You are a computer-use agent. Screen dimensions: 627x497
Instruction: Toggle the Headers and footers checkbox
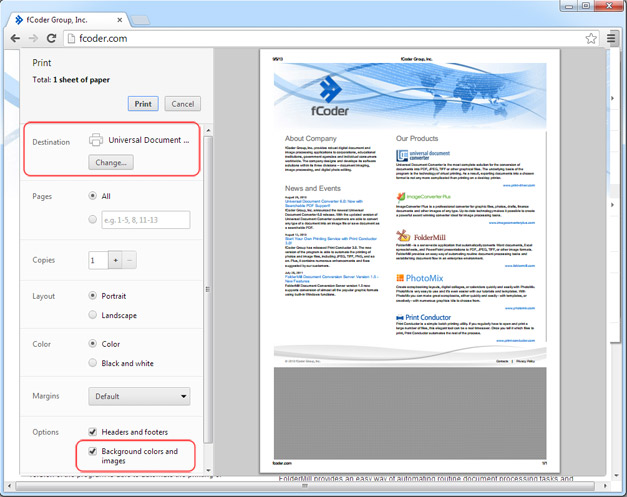coord(92,432)
